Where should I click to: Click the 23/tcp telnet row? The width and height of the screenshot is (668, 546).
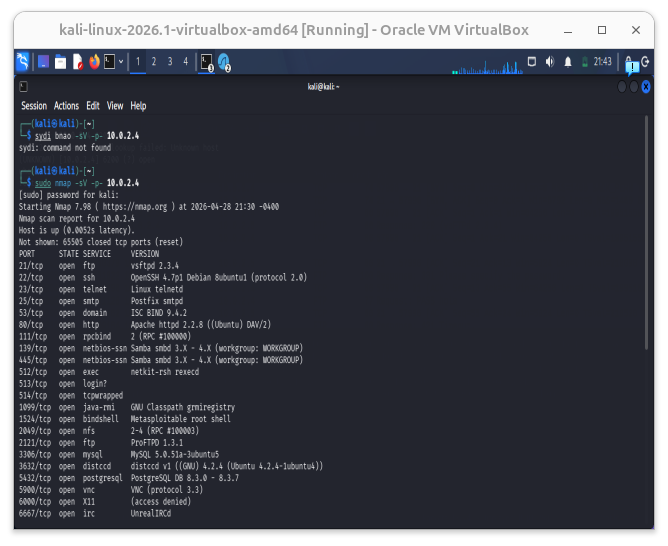click(101, 289)
